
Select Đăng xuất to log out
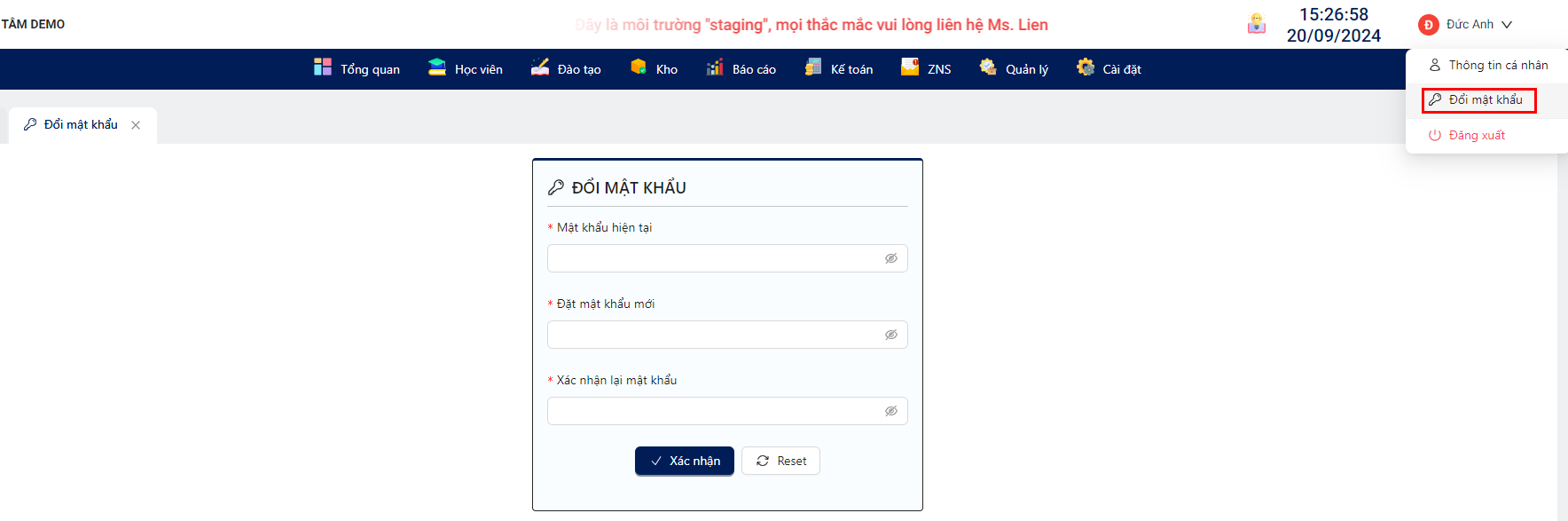pos(1486,135)
